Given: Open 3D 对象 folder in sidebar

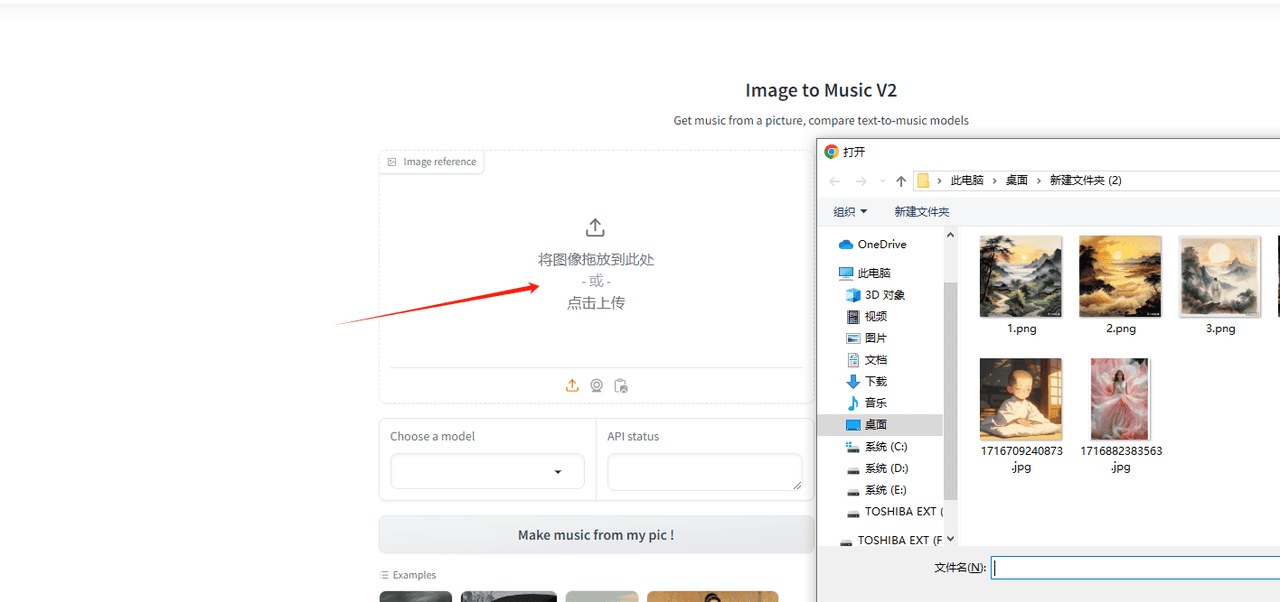Looking at the screenshot, I should 876,295.
